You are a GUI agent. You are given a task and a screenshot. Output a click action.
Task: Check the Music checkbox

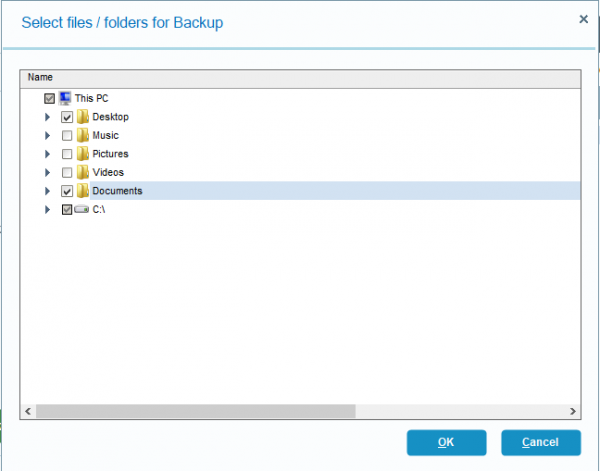[x=67, y=135]
